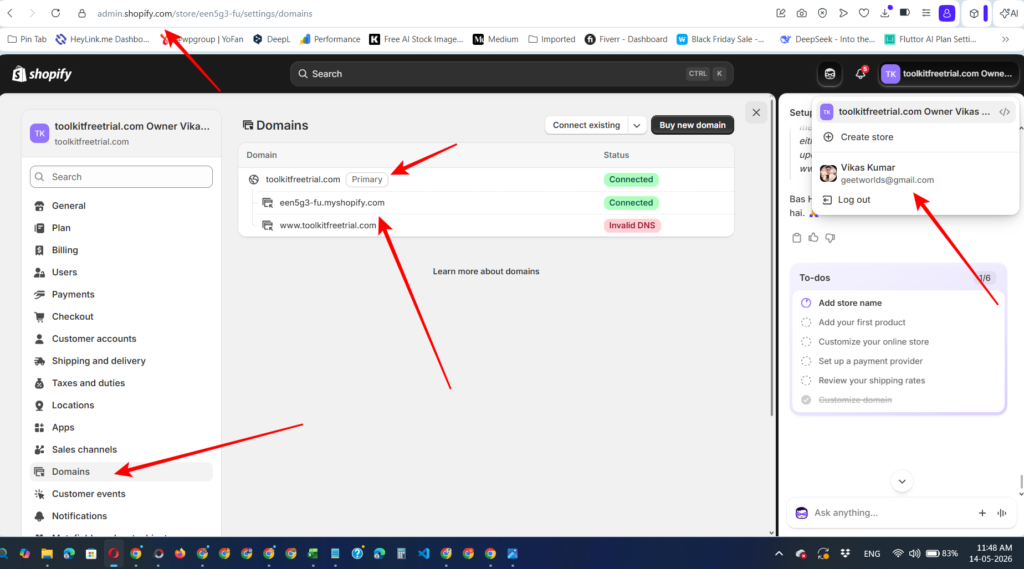Show hidden system tray icons
The height and width of the screenshot is (569, 1024).
[x=779, y=554]
